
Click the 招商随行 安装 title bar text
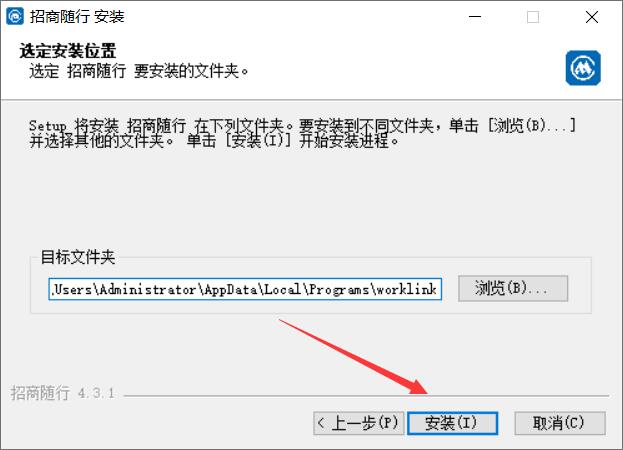[77, 17]
